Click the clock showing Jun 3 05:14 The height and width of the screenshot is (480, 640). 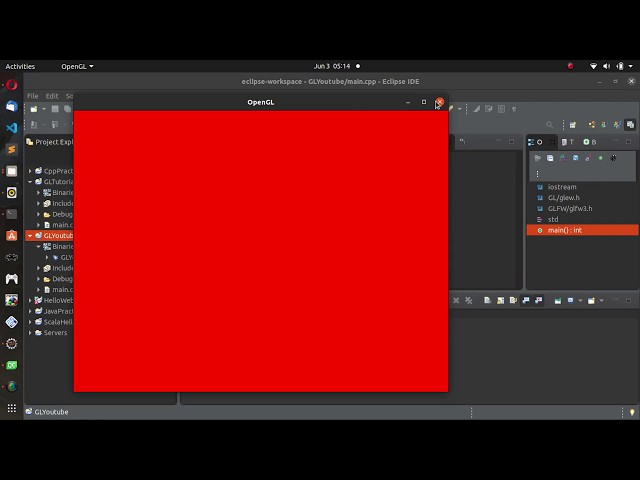pyautogui.click(x=332, y=66)
